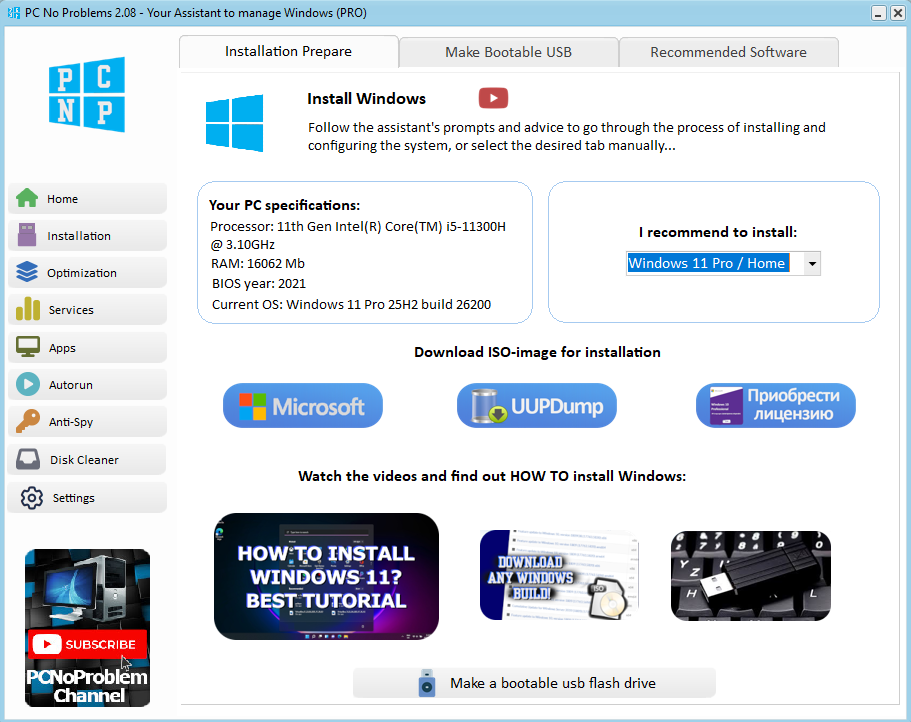Open the USB flash drive video thumbnail
Screen dimensions: 911x722
(751, 576)
